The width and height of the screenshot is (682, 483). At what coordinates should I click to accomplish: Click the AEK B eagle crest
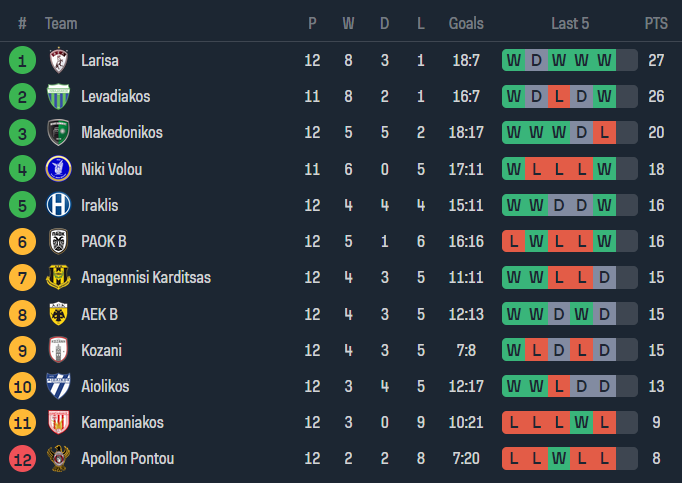(59, 314)
